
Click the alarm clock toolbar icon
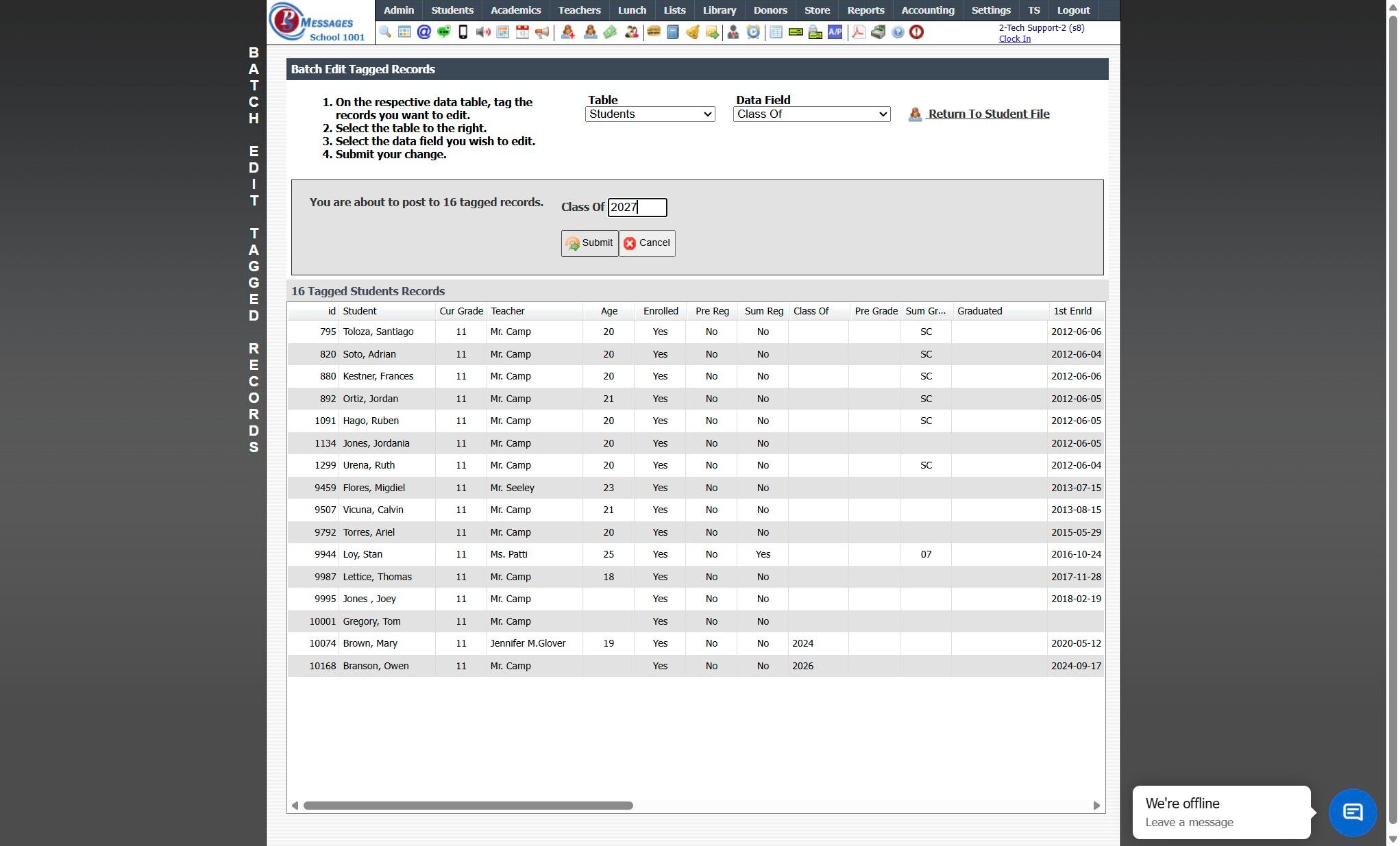click(x=753, y=32)
